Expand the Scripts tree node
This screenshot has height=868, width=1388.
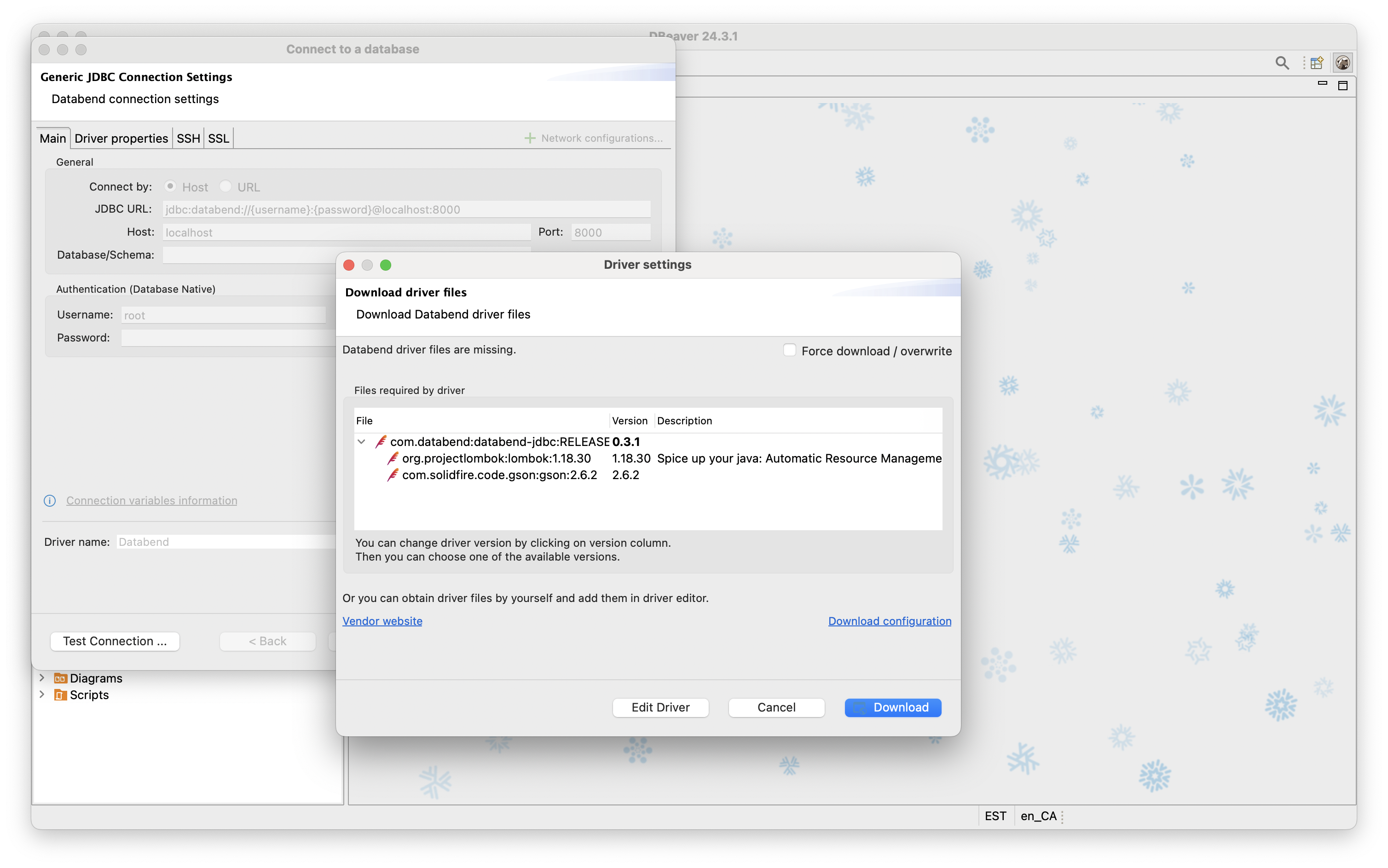pyautogui.click(x=42, y=694)
